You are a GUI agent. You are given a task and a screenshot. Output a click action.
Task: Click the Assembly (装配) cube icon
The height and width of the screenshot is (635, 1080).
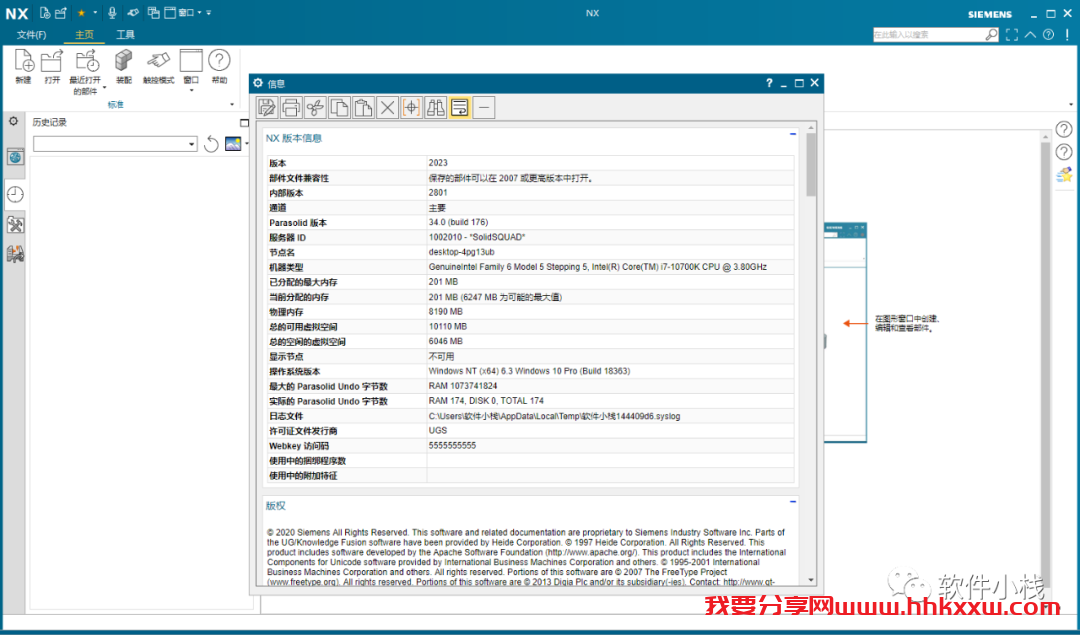click(124, 61)
